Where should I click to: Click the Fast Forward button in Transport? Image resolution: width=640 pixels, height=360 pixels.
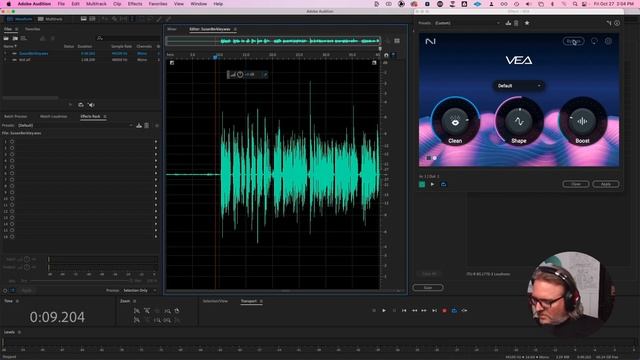coord(424,311)
